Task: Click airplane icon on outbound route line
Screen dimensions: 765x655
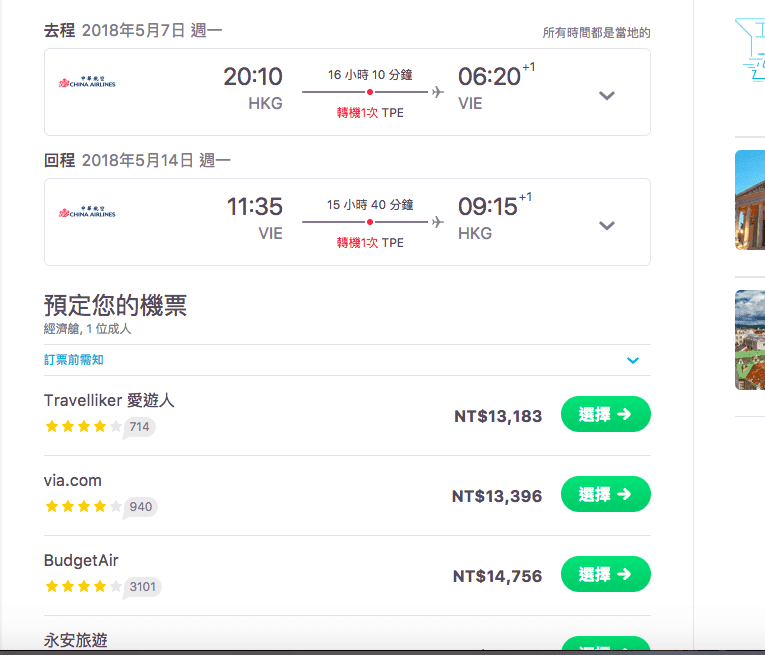Action: click(x=438, y=92)
